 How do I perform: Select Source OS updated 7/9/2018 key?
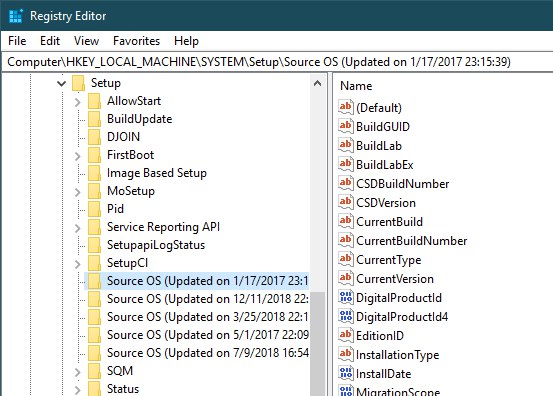(x=207, y=353)
